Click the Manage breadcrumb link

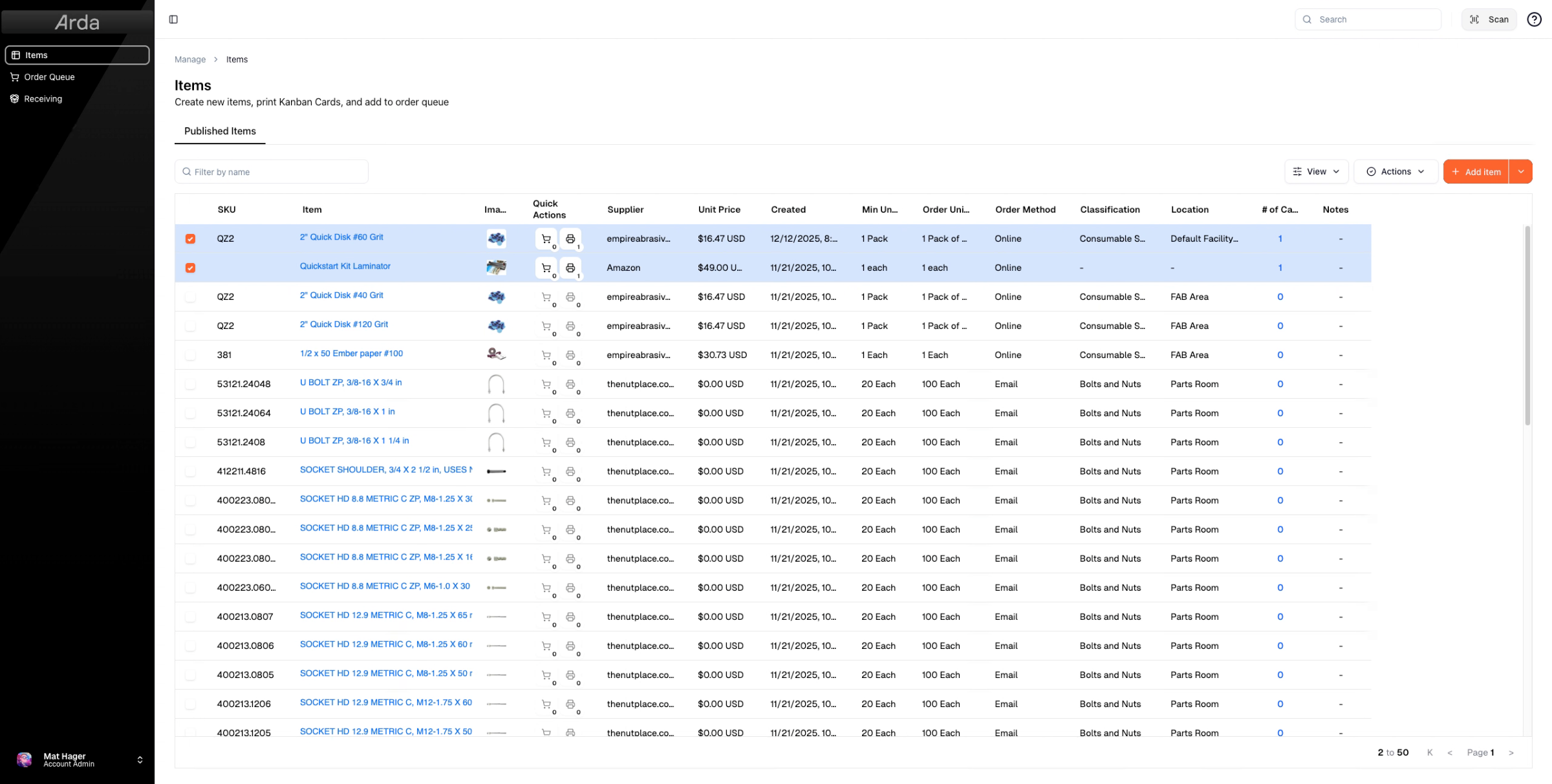click(190, 59)
